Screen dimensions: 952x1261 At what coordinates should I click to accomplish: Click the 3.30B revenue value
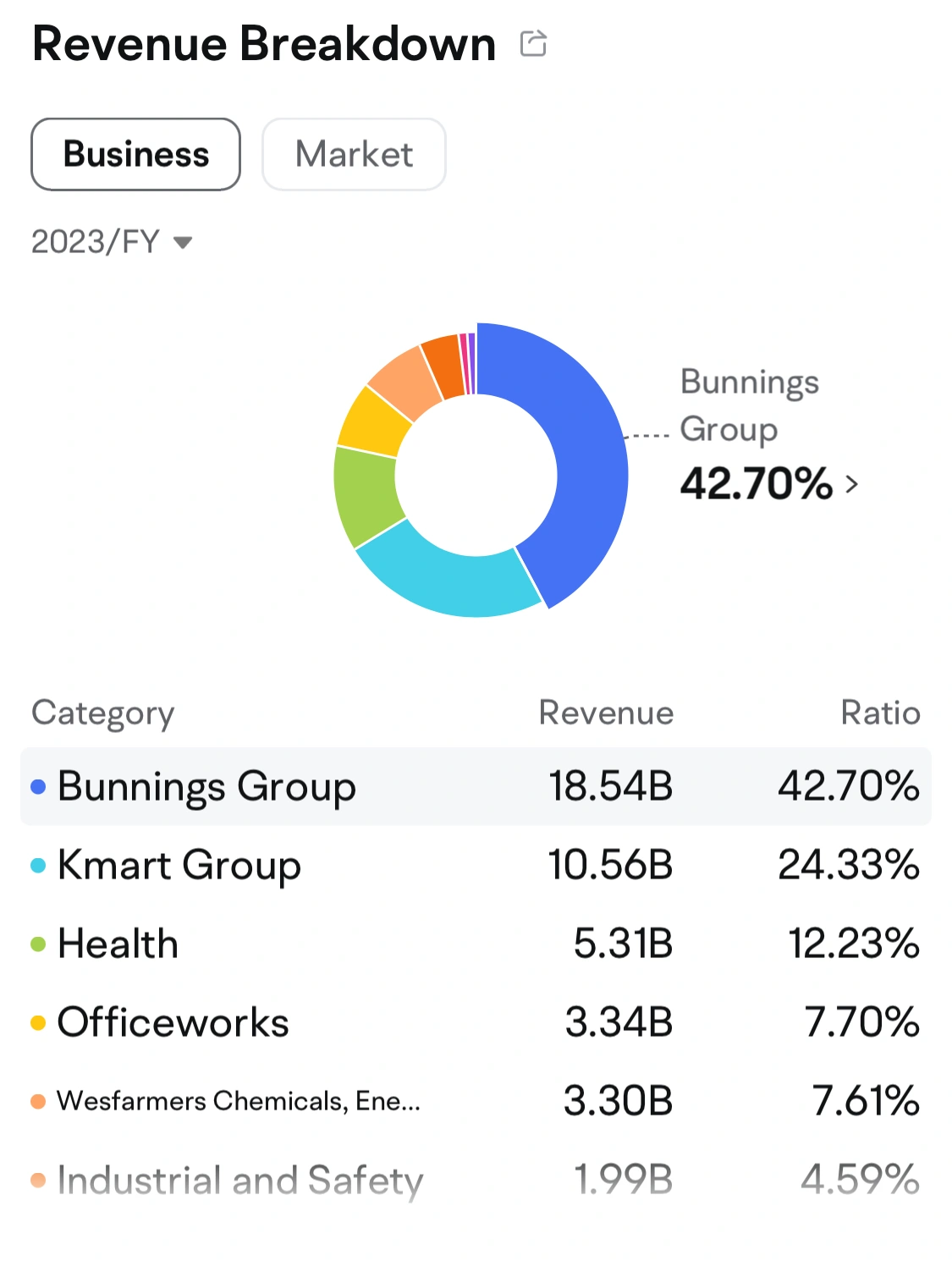point(618,1101)
